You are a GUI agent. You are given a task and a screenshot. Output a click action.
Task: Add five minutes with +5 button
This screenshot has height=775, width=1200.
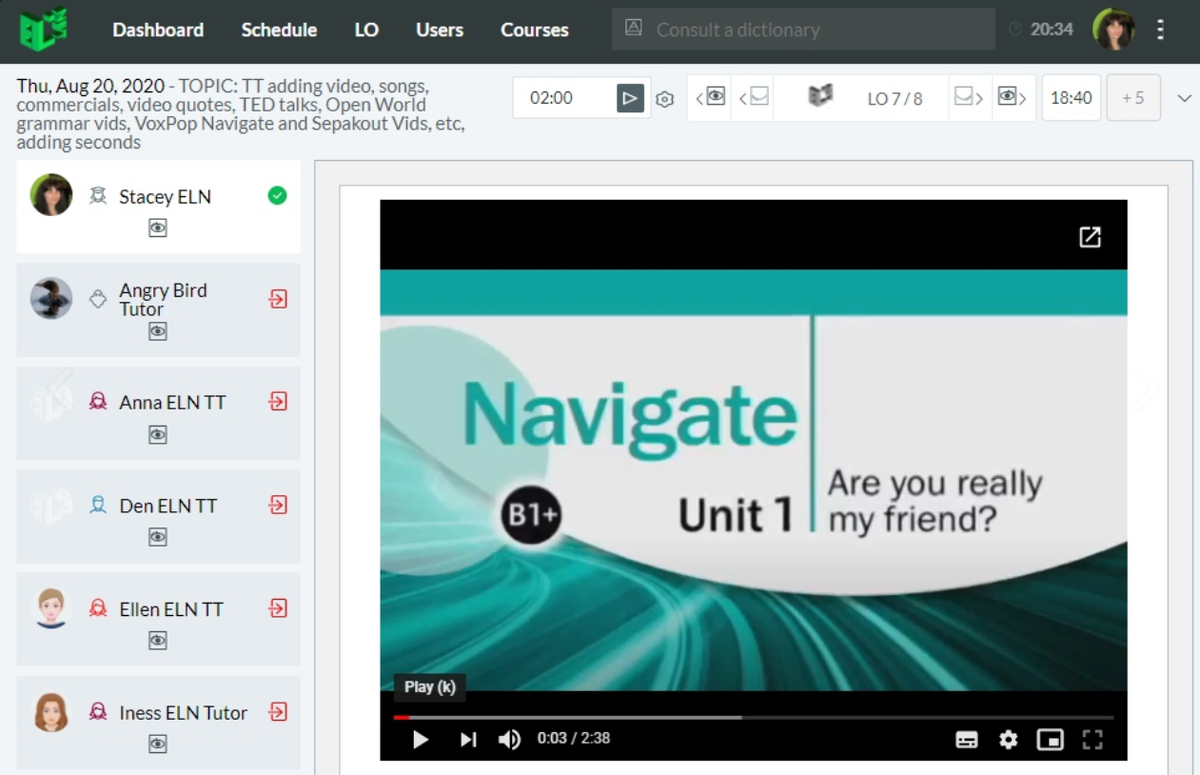[1133, 98]
